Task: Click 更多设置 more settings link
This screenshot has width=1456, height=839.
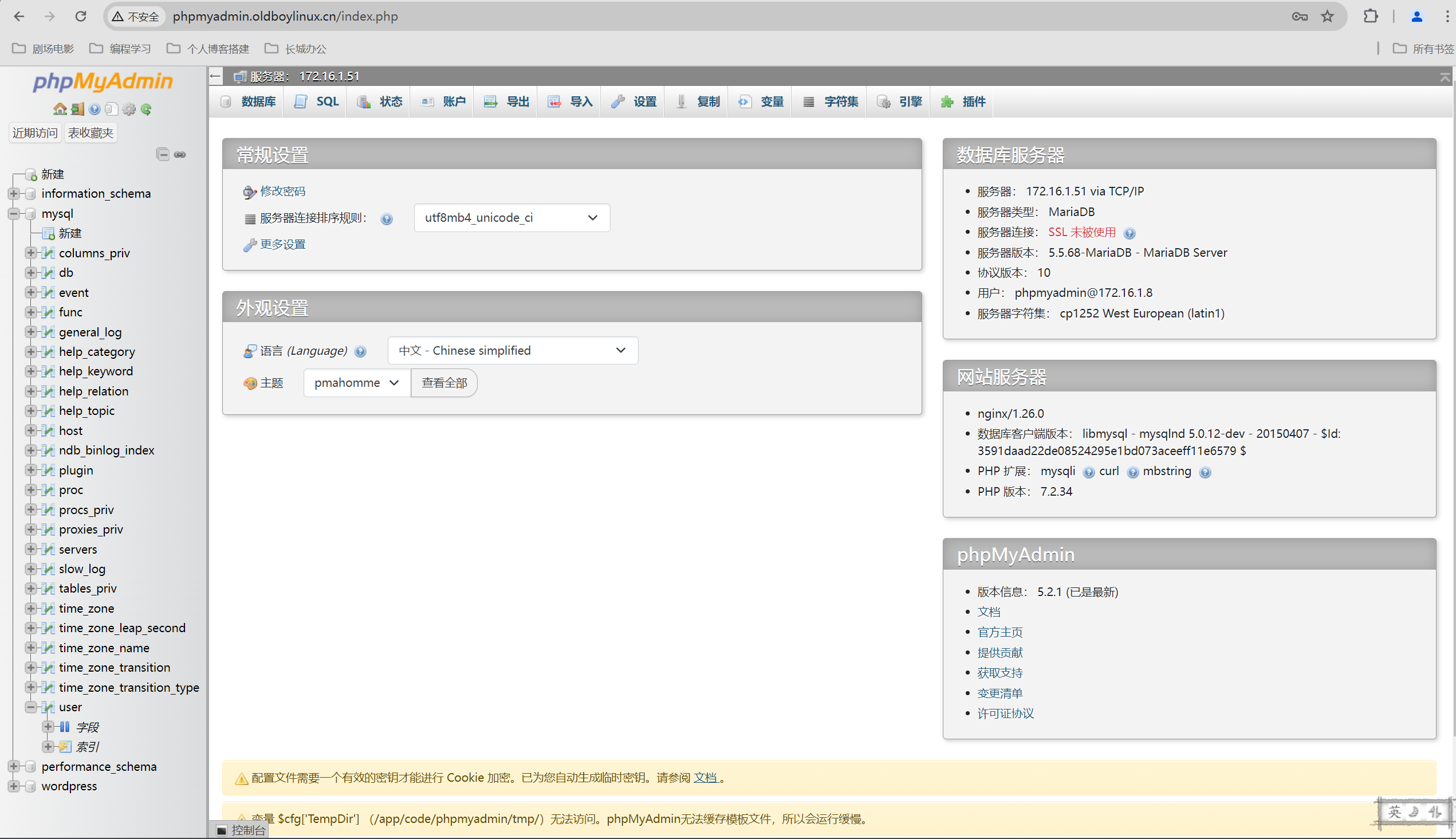Action: click(x=282, y=244)
